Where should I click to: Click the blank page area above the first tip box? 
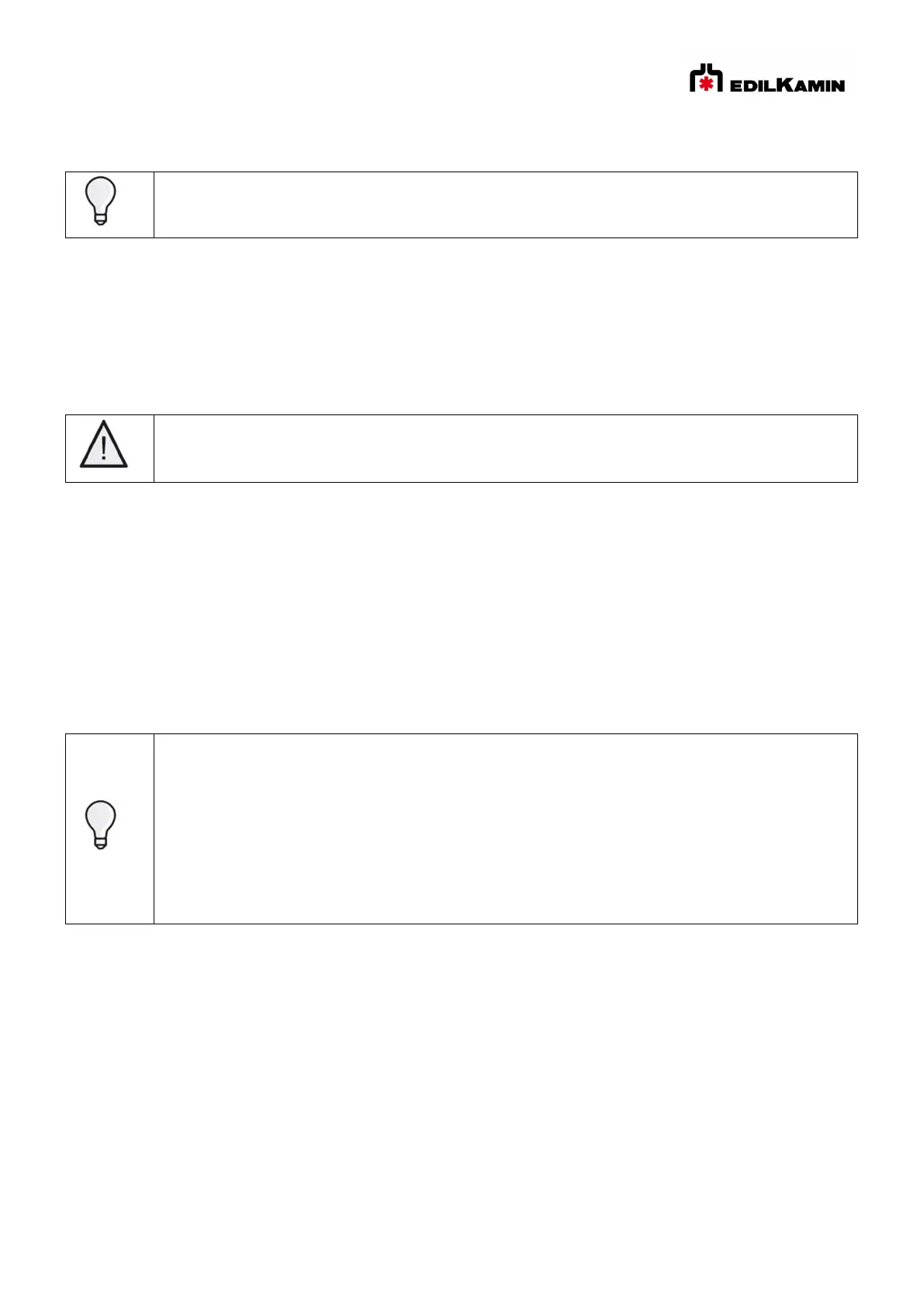(x=462, y=140)
